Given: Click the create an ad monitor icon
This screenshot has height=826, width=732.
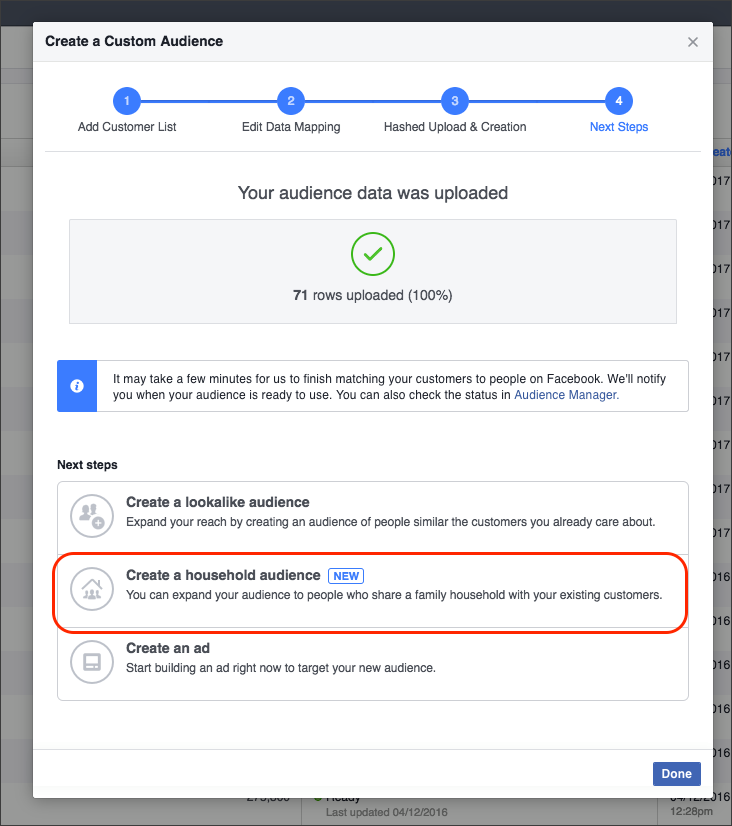Looking at the screenshot, I should 91,662.
